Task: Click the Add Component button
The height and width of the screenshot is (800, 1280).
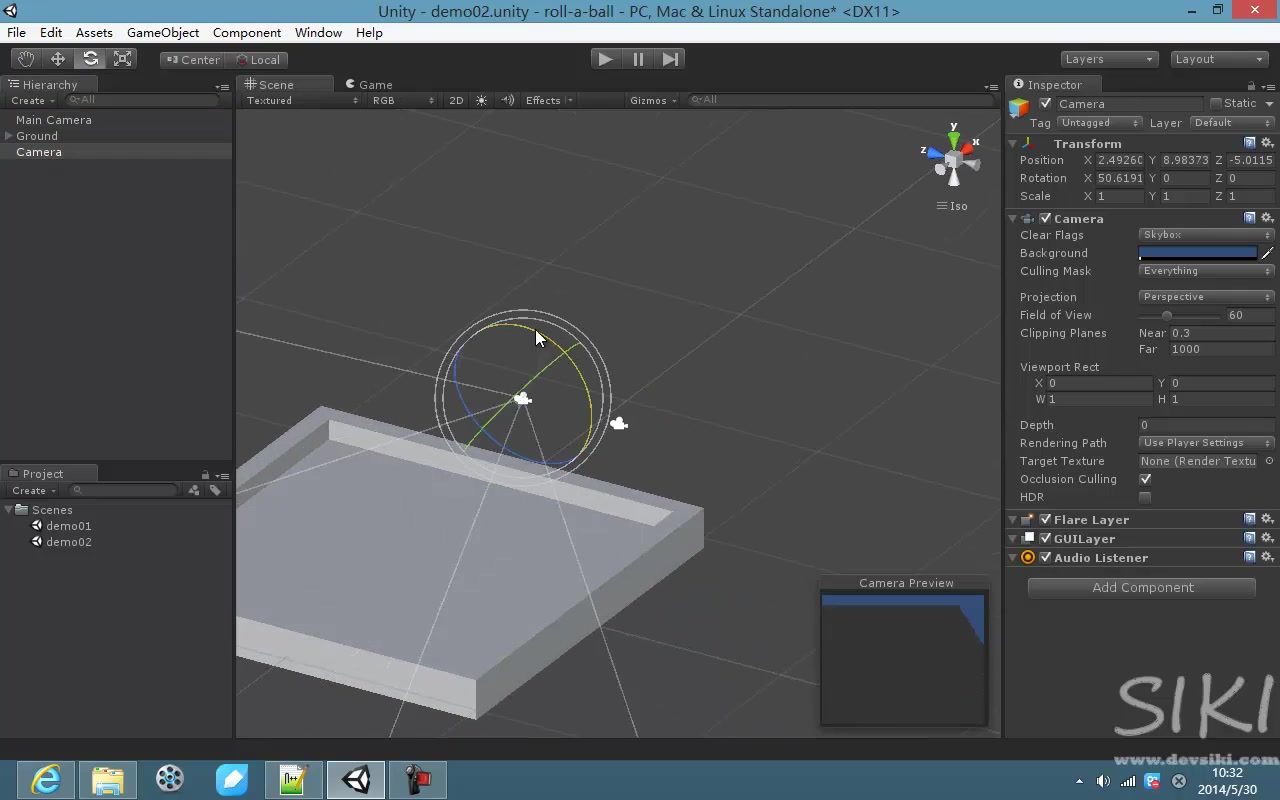Action: tap(1141, 587)
